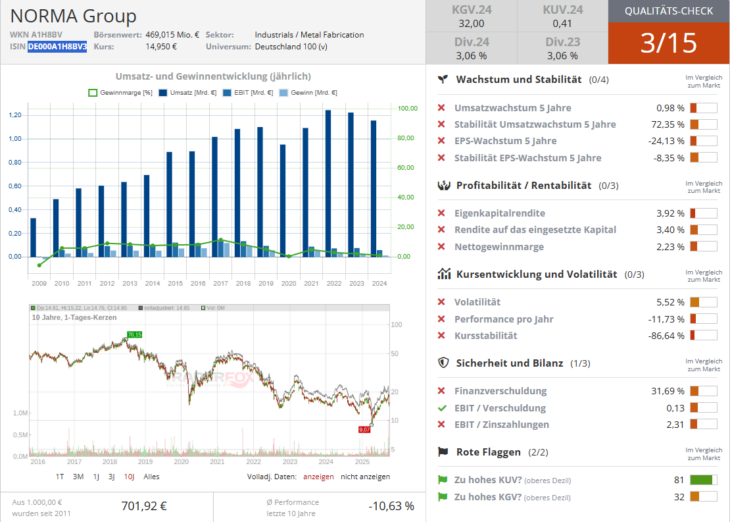The width and height of the screenshot is (730, 522).
Task: Click the plant icon beside Wachstum und Stabilität
Action: pos(442,80)
